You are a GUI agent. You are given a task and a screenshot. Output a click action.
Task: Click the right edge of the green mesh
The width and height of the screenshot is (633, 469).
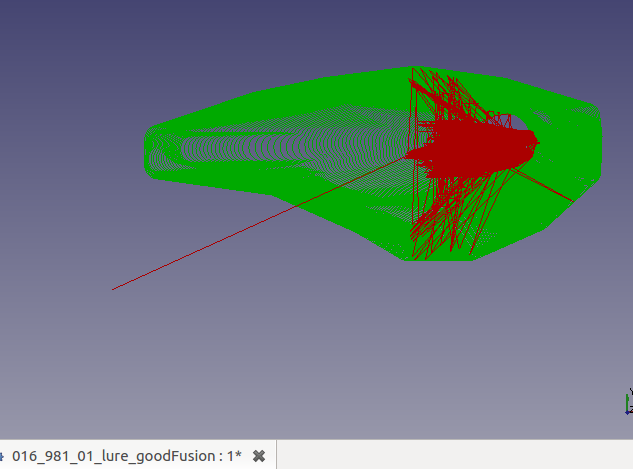[601, 150]
